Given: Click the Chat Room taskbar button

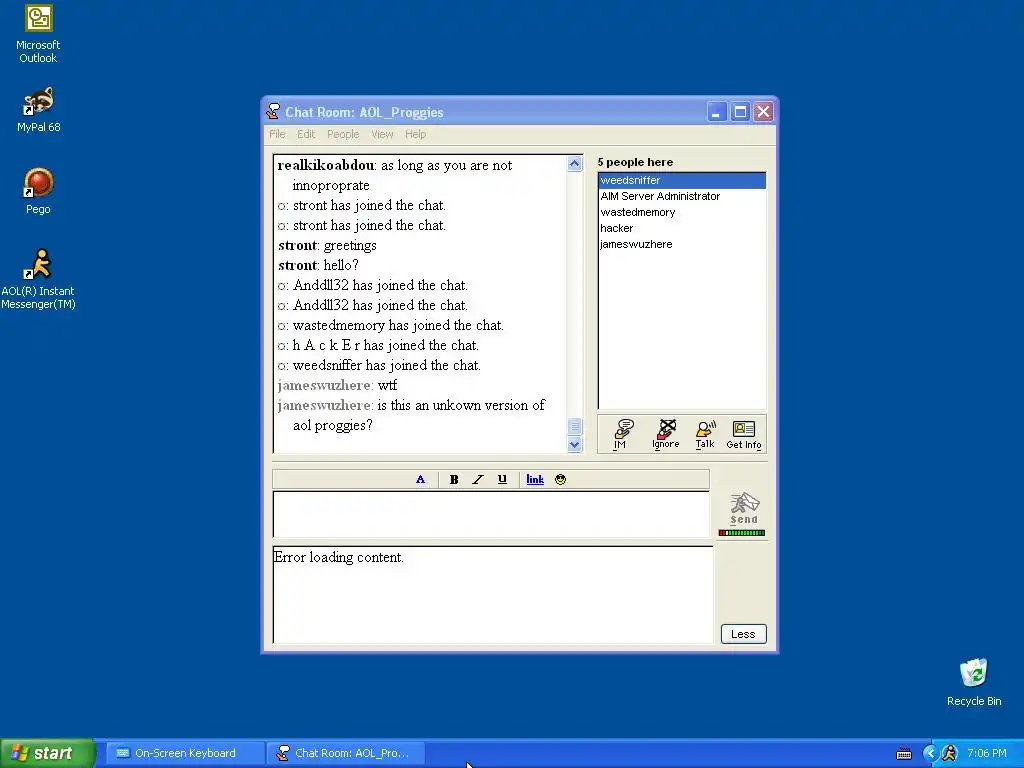Looking at the screenshot, I should (x=346, y=753).
